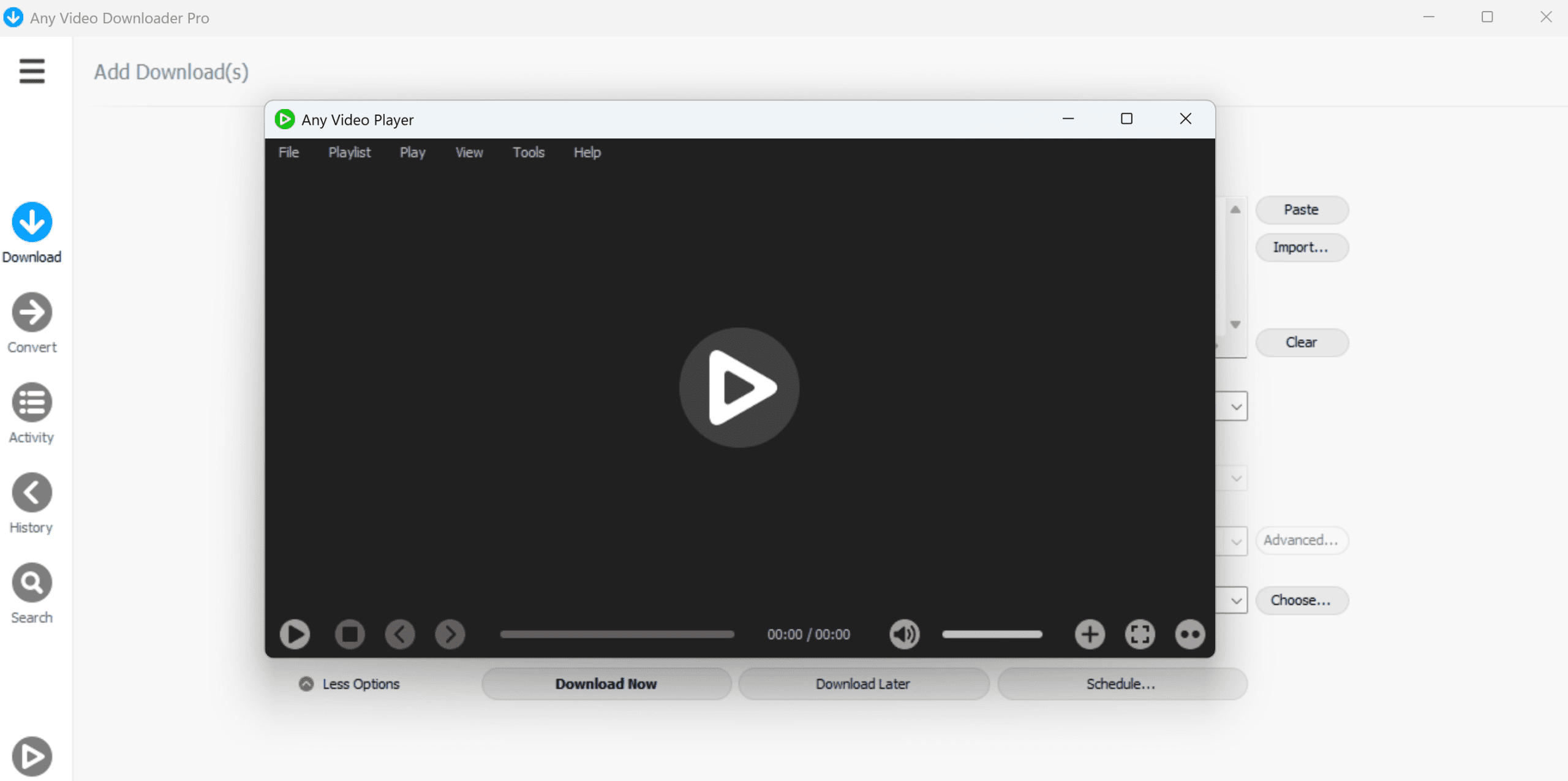Expand the dropdown next to the Choose... button
The image size is (1568, 781).
pos(1237,601)
